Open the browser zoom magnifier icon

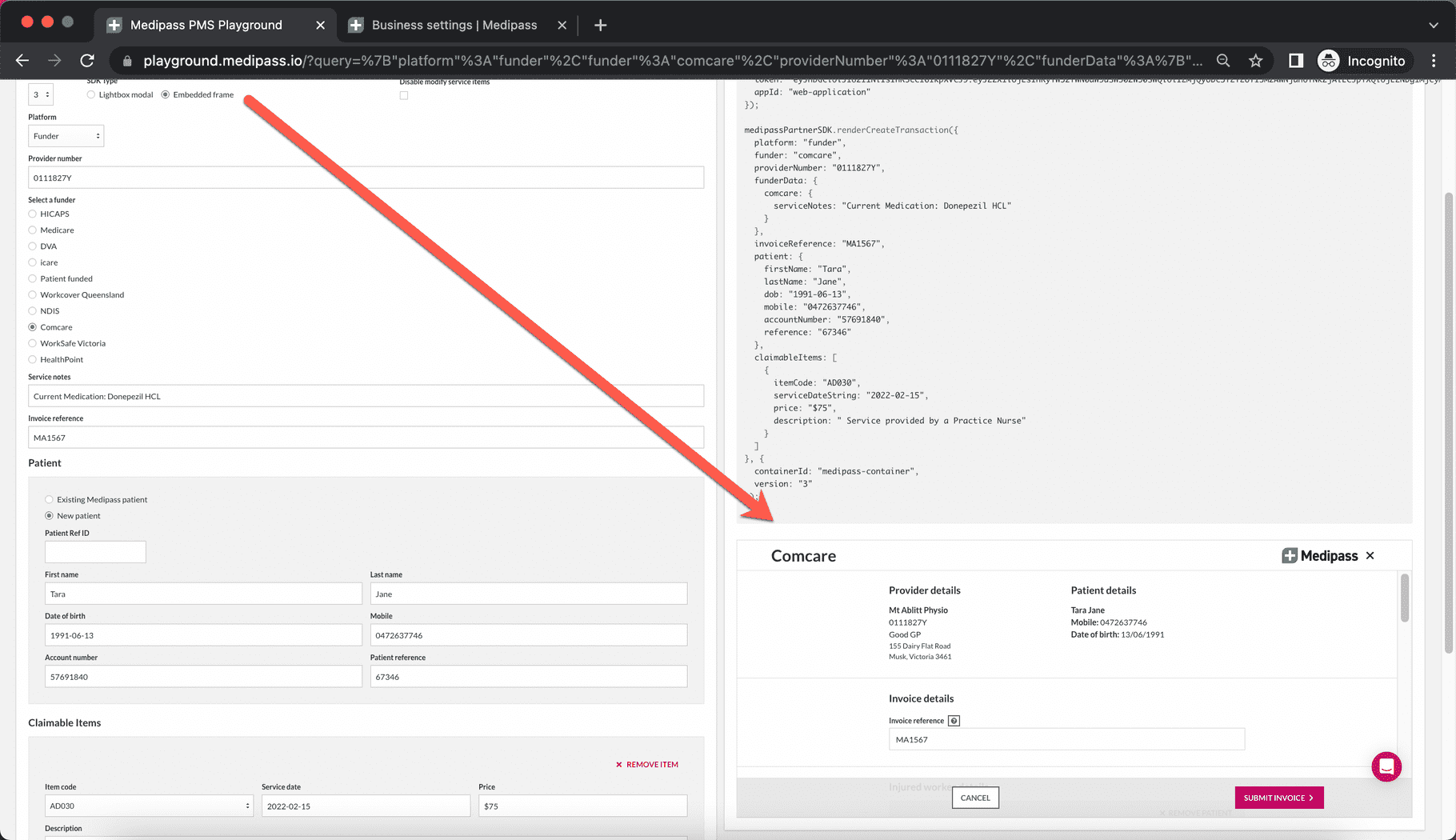tap(1223, 61)
